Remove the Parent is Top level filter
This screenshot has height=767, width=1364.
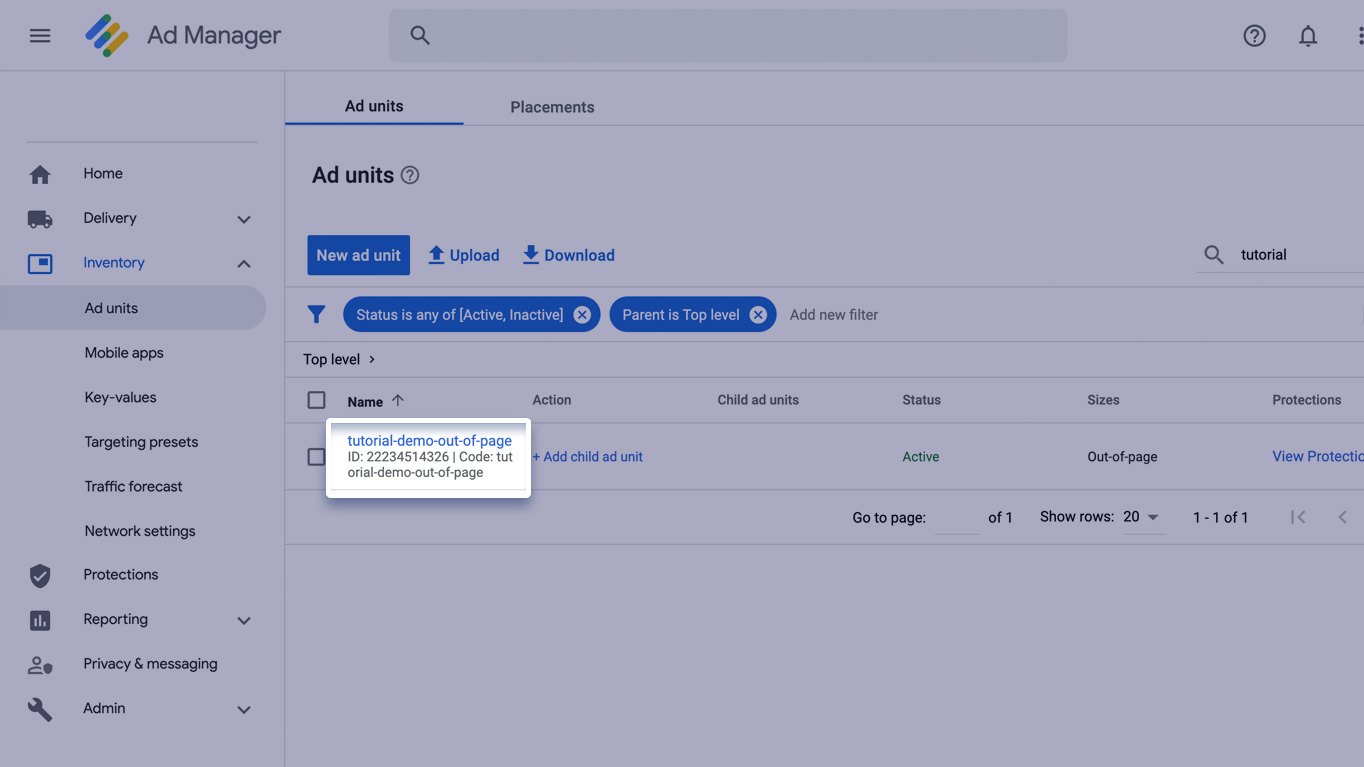pos(758,315)
